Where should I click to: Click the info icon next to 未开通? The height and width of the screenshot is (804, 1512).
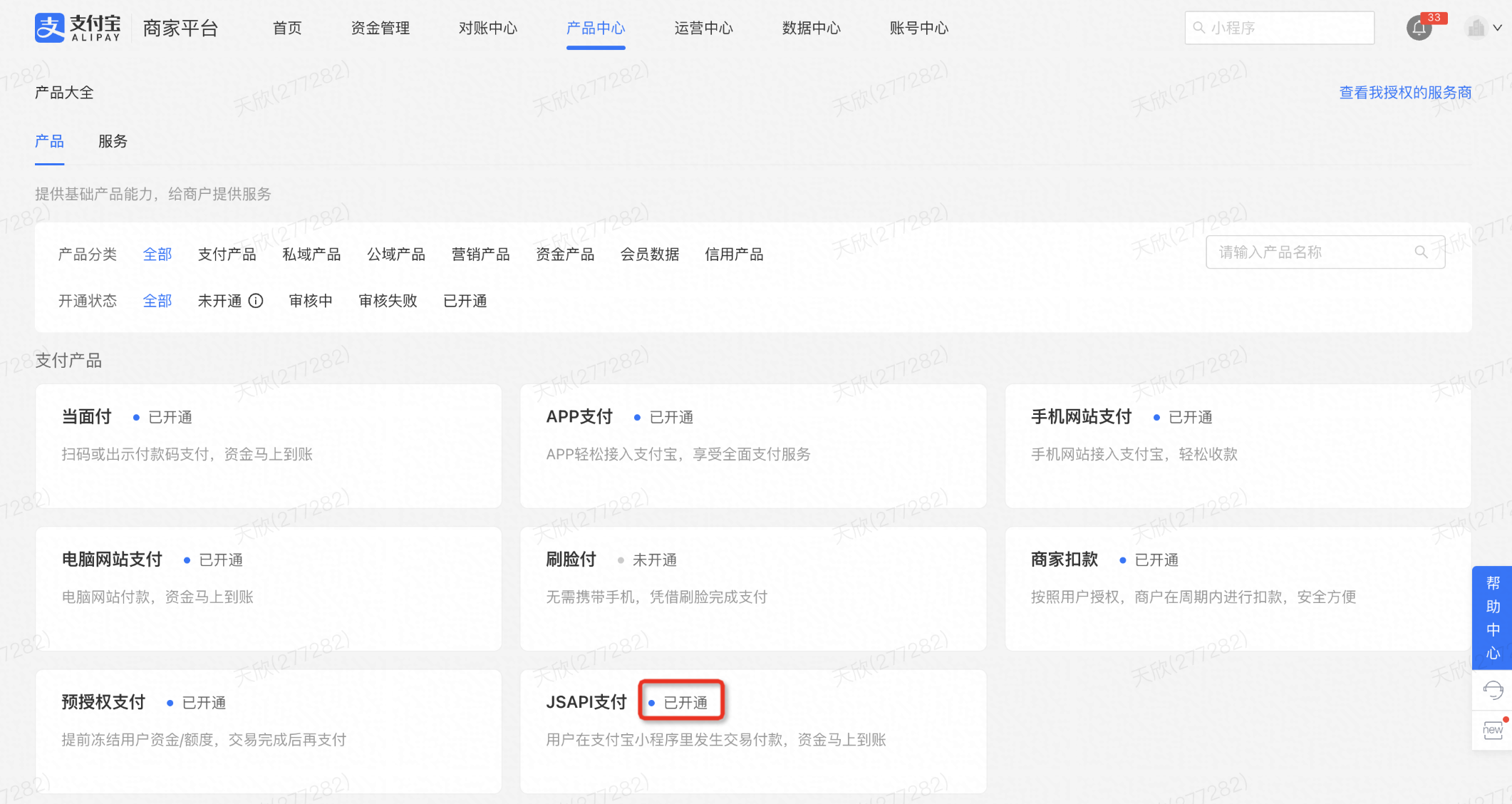pos(257,300)
